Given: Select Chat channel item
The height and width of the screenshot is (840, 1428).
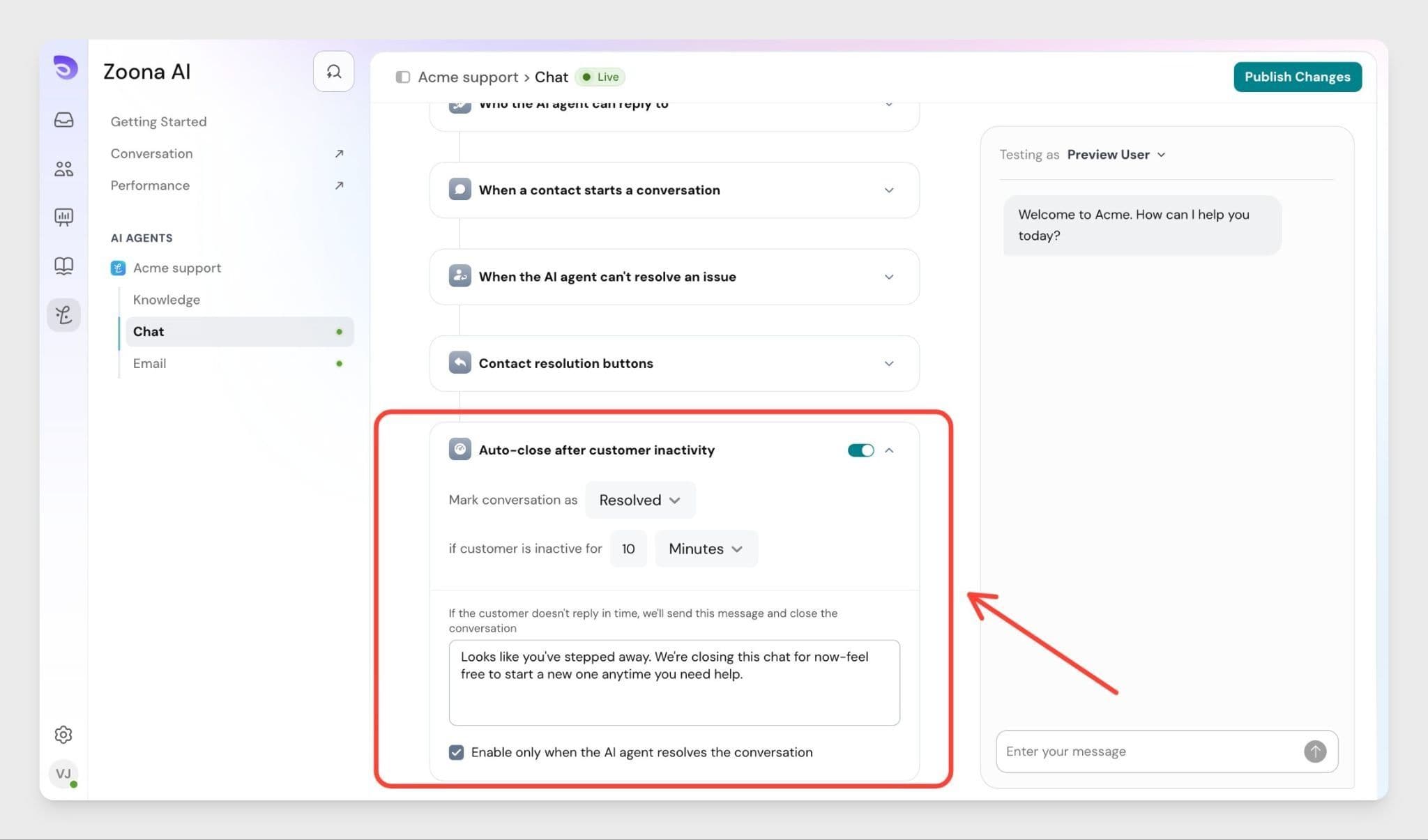Looking at the screenshot, I should [x=239, y=332].
